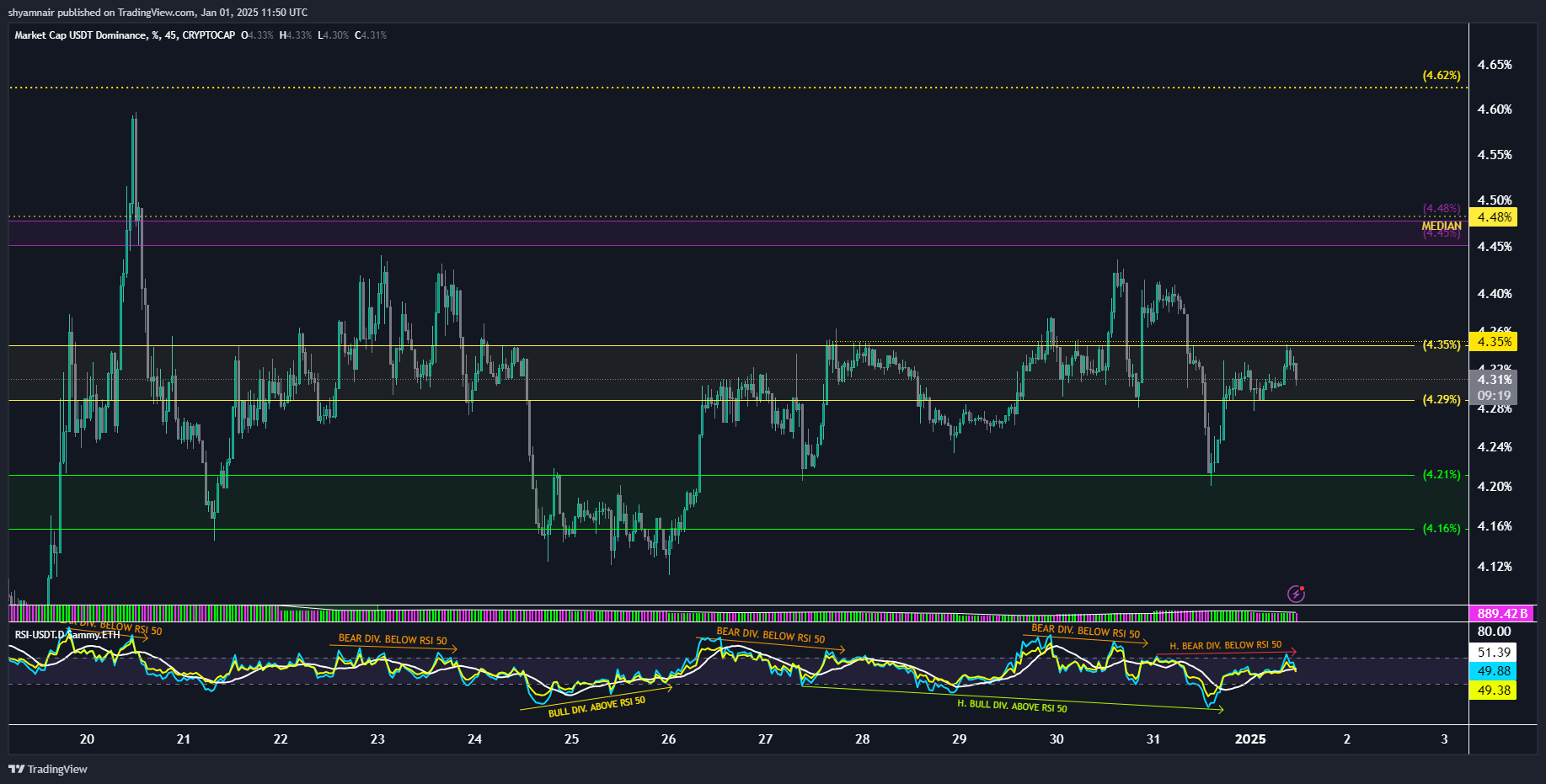Click the 4.20% price scale label
Screen dimensions: 1546x784
point(1495,487)
